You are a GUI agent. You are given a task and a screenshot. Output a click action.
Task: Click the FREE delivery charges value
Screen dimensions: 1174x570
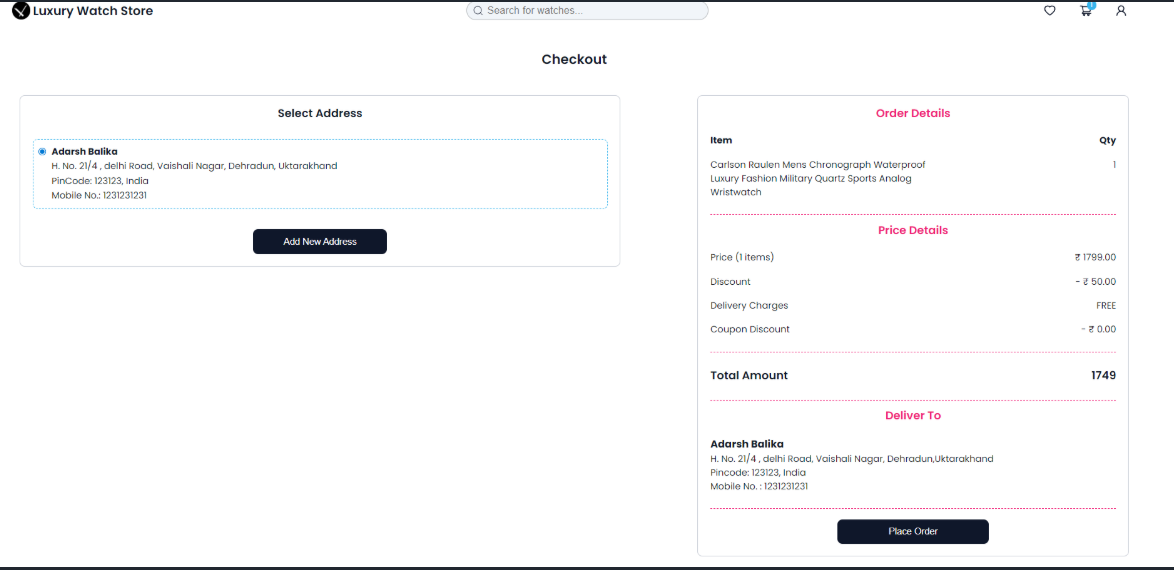1105,306
